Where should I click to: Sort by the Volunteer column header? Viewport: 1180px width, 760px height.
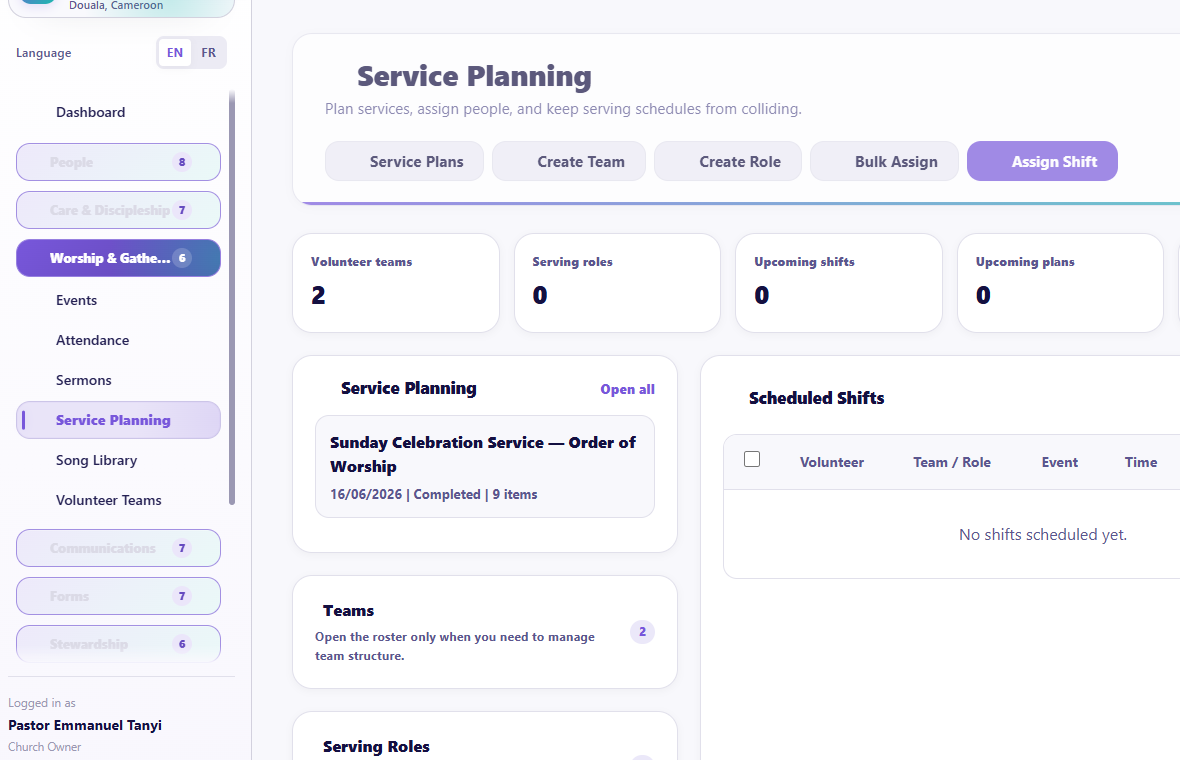pyautogui.click(x=832, y=462)
